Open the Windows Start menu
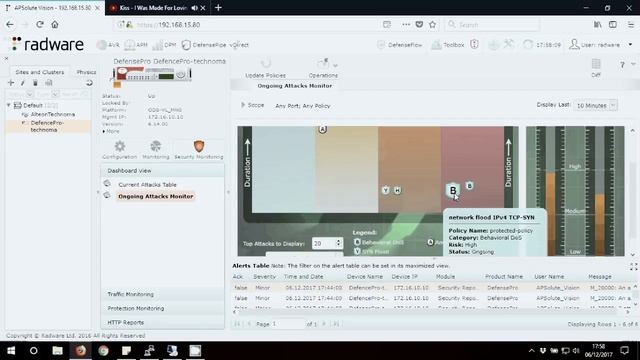Viewport: 640px width, 360px height. pos(11,351)
